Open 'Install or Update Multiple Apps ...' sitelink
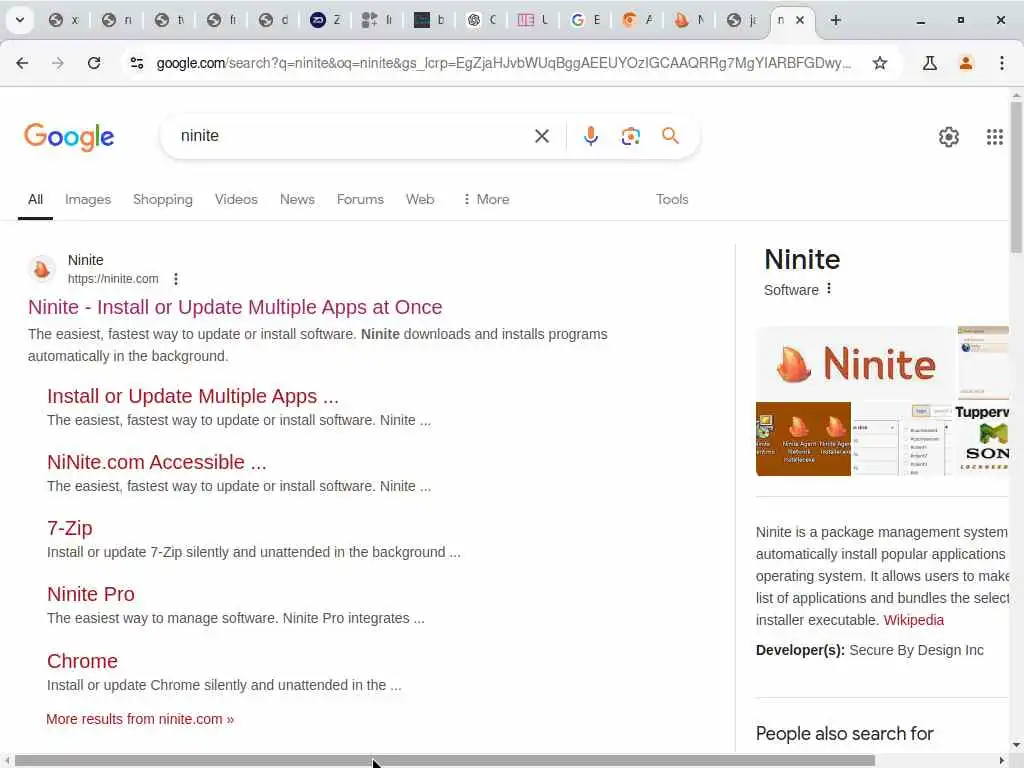Screen dimensions: 1024x768 click(193, 396)
